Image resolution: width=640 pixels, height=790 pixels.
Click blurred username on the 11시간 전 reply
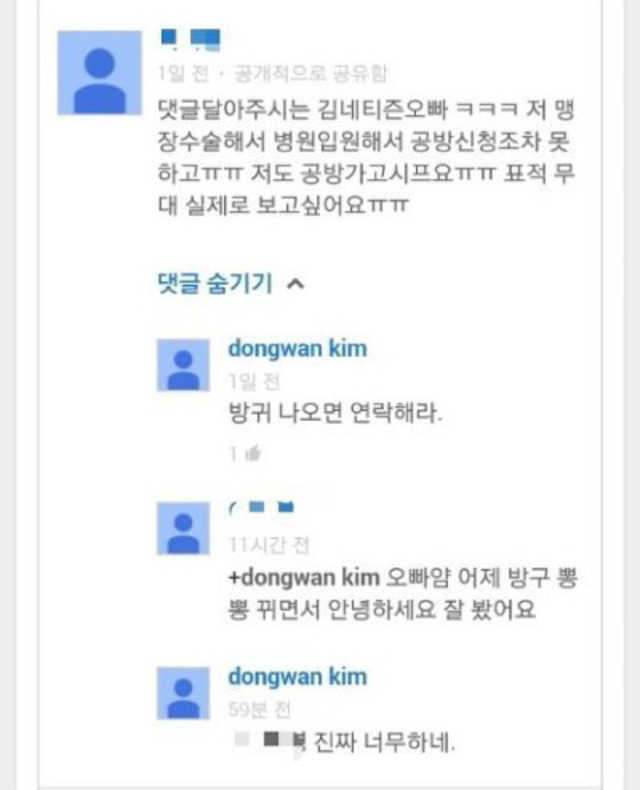click(x=262, y=507)
